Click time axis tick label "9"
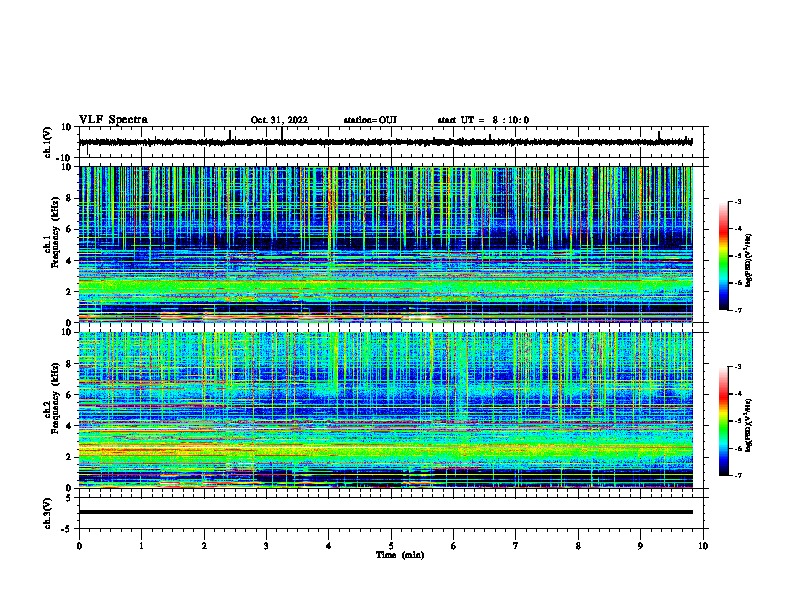The image size is (792, 612). 640,546
